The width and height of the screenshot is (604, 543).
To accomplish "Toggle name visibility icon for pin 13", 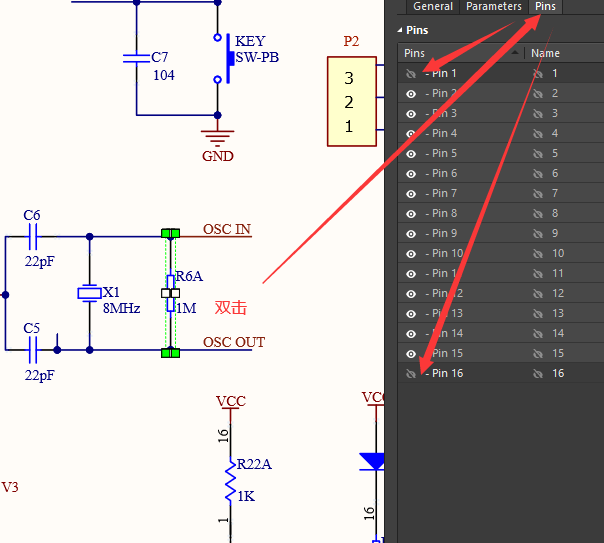I will tap(538, 314).
